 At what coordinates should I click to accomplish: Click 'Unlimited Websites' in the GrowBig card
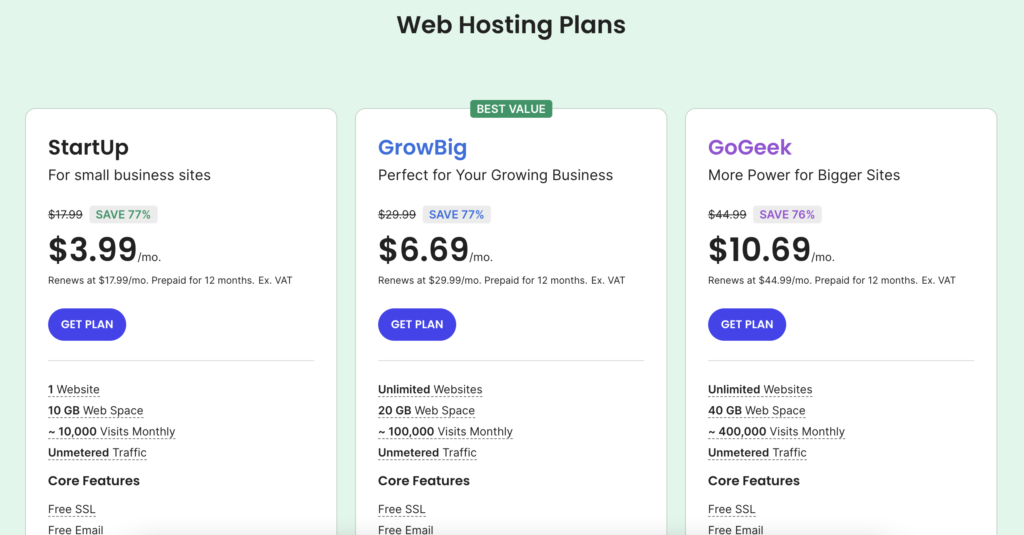(x=430, y=390)
